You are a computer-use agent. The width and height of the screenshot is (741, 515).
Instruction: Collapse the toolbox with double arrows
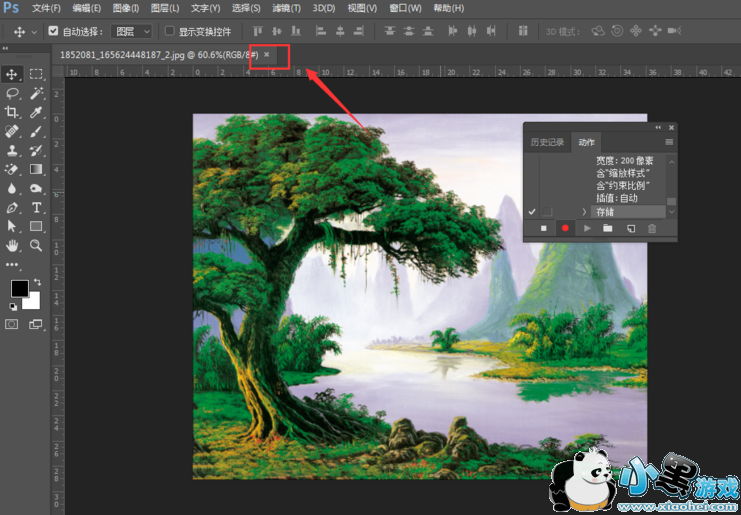(5, 48)
